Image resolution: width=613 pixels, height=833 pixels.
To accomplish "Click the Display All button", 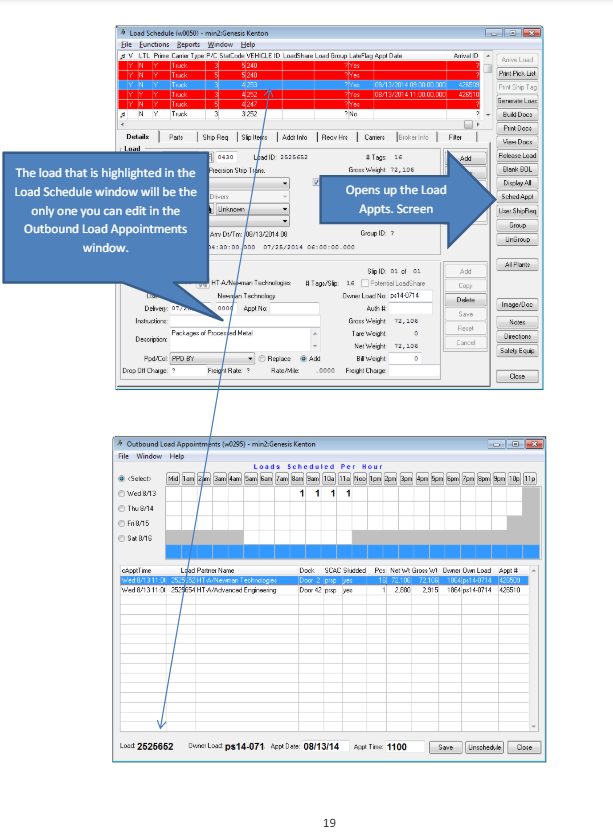I will pos(517,183).
